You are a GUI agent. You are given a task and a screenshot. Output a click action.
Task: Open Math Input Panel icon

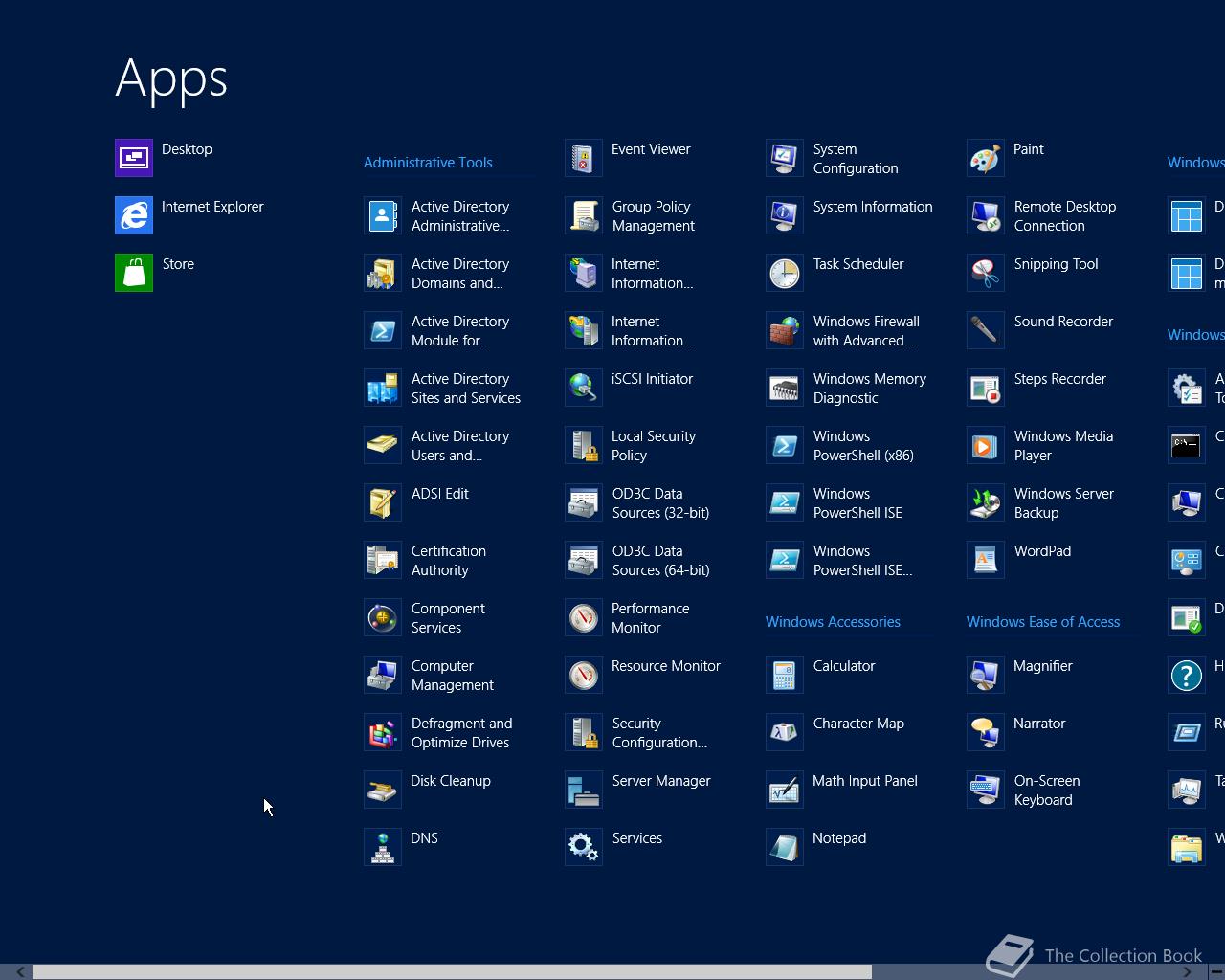[x=785, y=790]
